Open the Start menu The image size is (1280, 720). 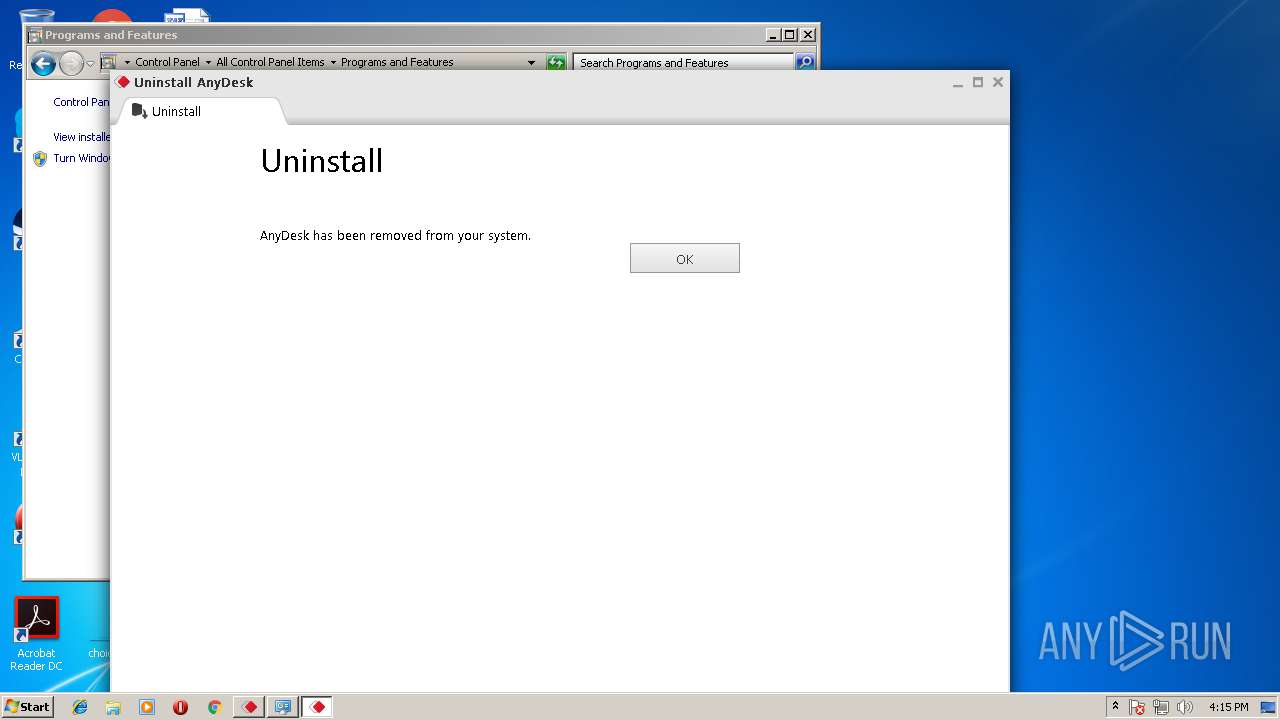click(x=27, y=706)
